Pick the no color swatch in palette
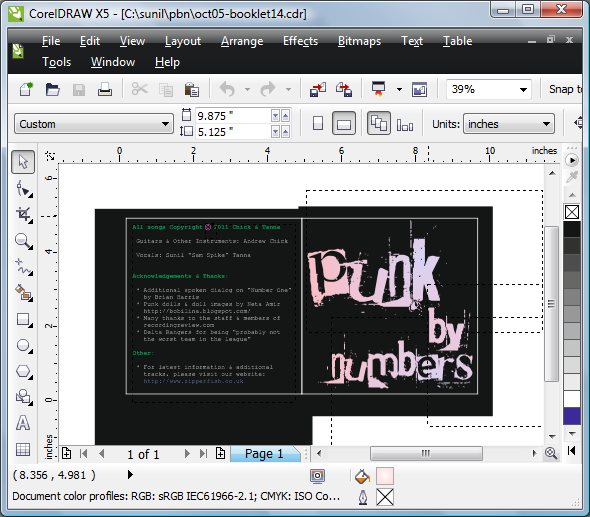Screen dimensions: 590x517 point(572,212)
